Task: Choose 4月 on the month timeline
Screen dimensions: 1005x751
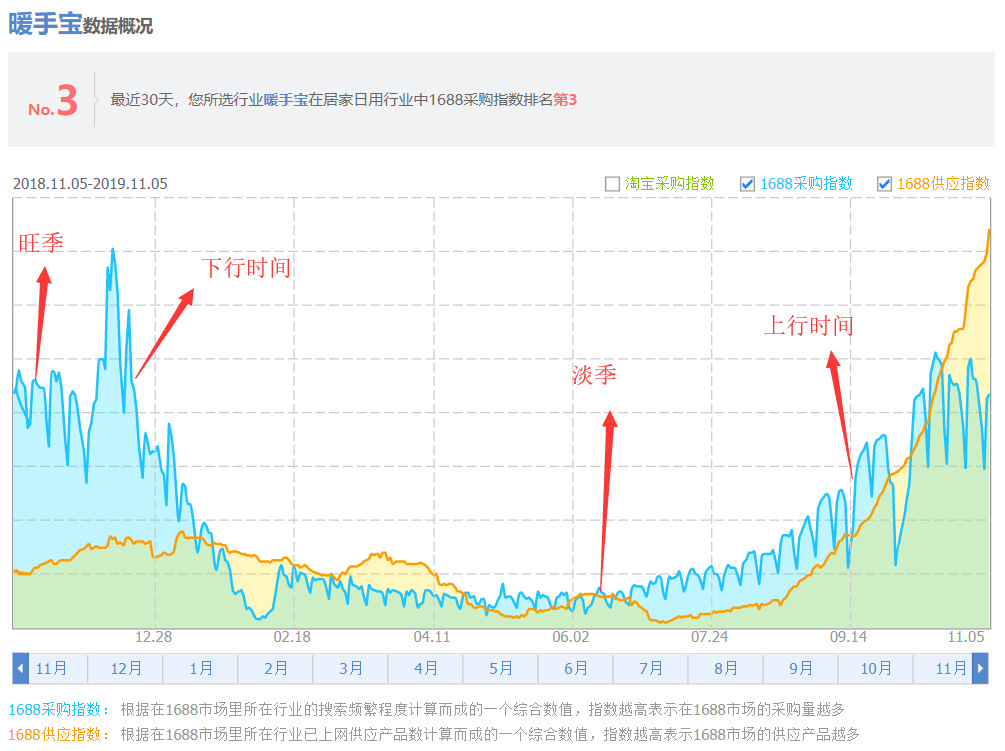Action: [x=425, y=668]
